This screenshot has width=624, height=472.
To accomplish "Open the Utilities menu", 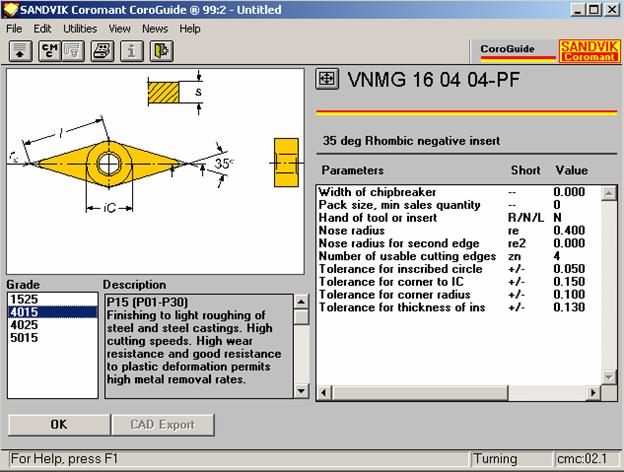I will [80, 29].
